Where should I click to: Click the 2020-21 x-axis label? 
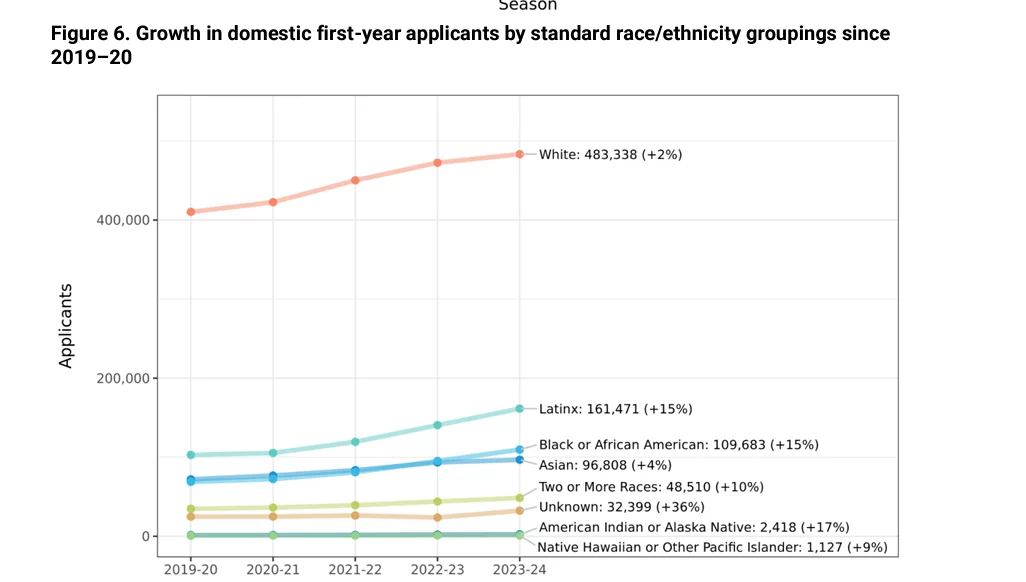click(x=273, y=570)
